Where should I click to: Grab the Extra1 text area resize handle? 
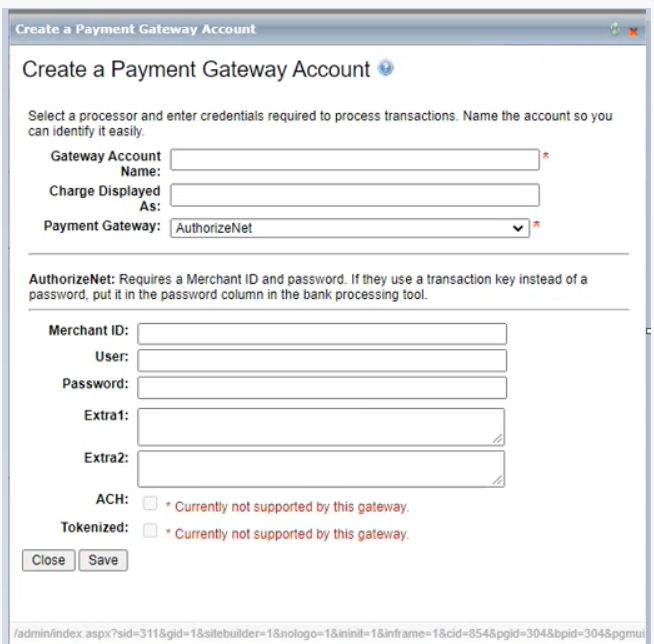click(498, 438)
